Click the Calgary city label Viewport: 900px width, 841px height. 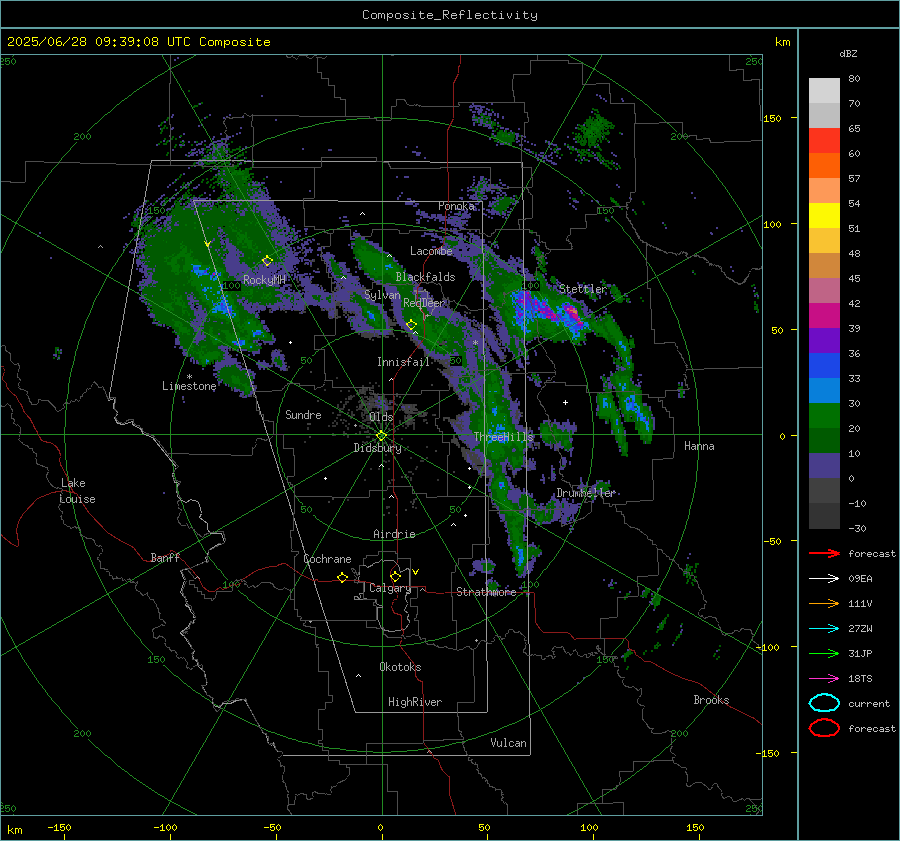pyautogui.click(x=390, y=588)
